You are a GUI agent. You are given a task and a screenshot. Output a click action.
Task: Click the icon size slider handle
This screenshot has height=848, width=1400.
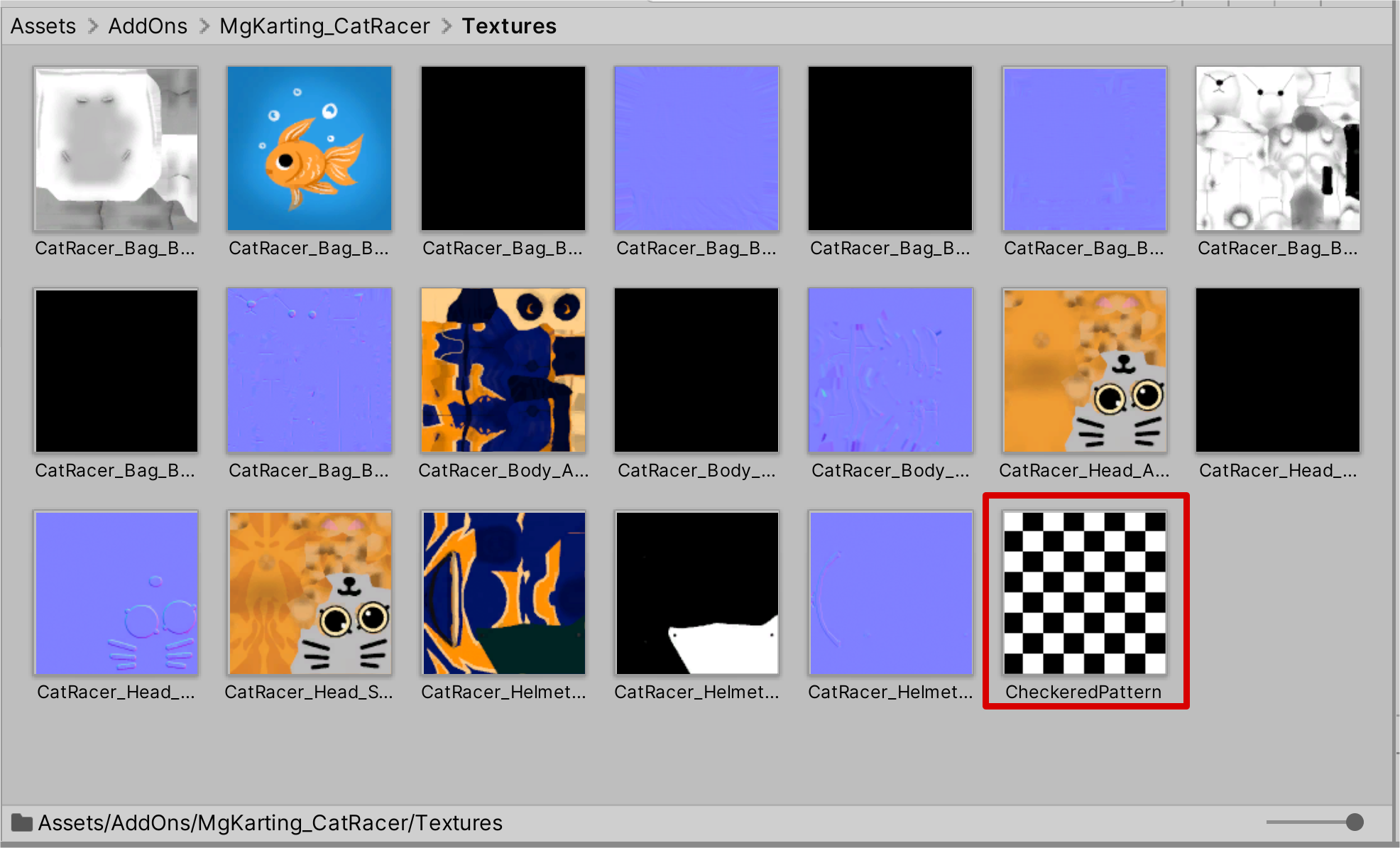pyautogui.click(x=1355, y=822)
